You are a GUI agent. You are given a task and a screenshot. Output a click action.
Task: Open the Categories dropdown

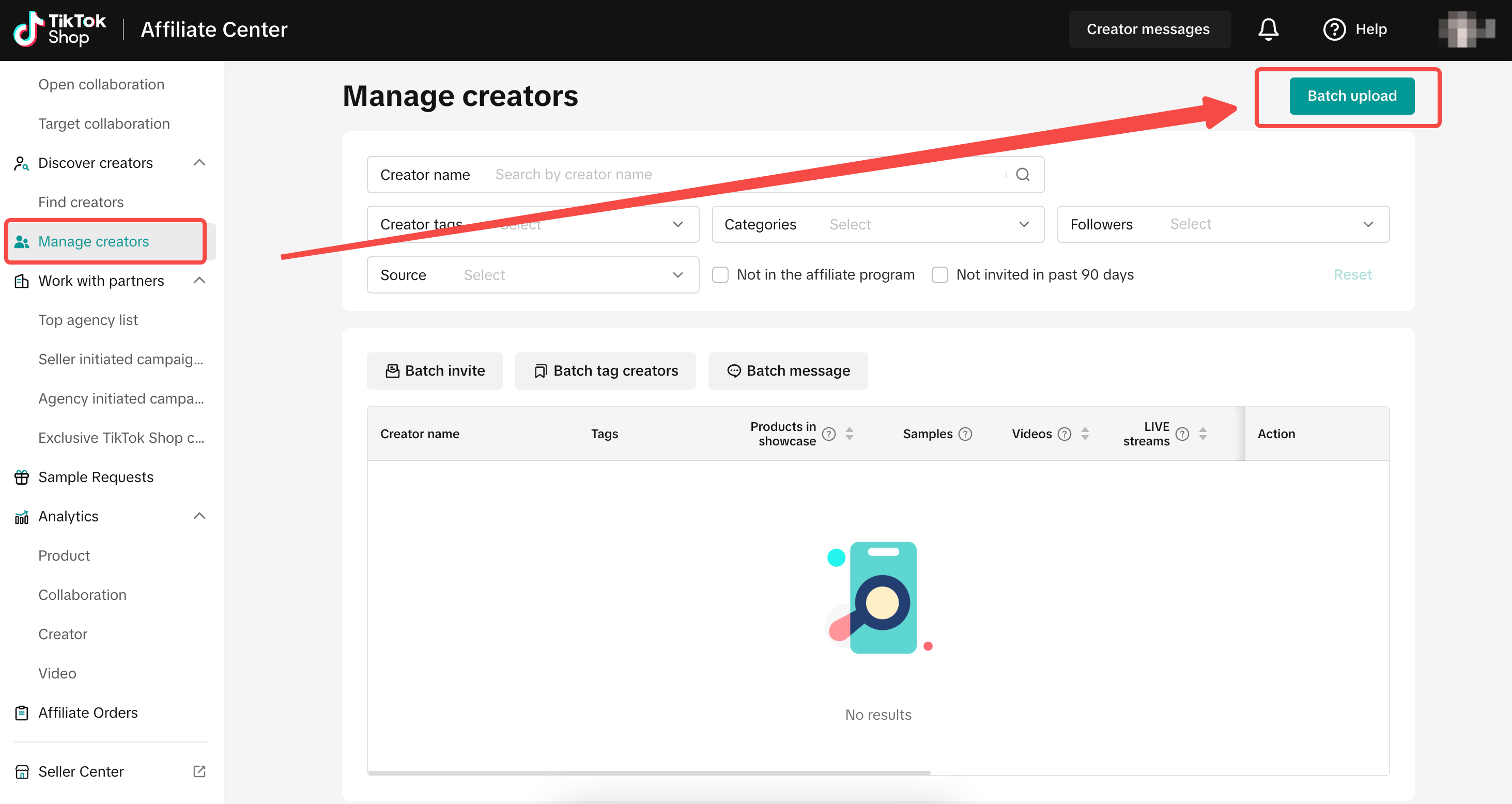(877, 224)
